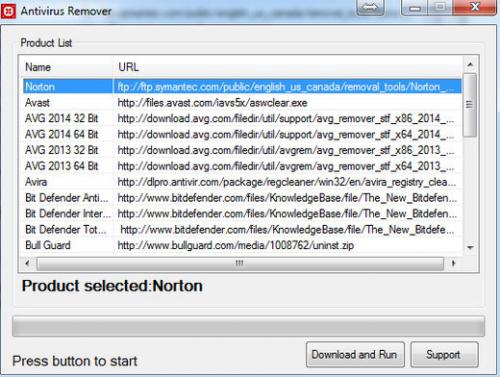Click horizontal scrollbar left arrow

coord(27,263)
